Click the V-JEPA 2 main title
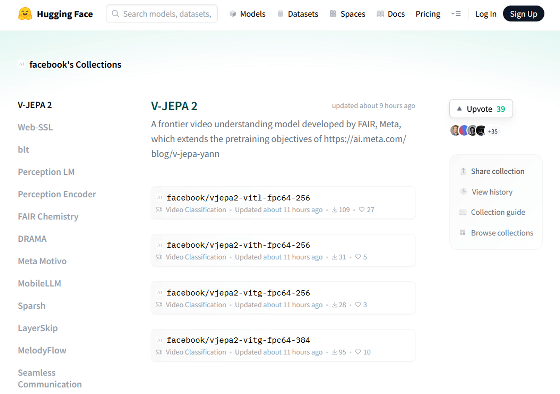Image resolution: width=560 pixels, height=394 pixels. pyautogui.click(x=174, y=106)
